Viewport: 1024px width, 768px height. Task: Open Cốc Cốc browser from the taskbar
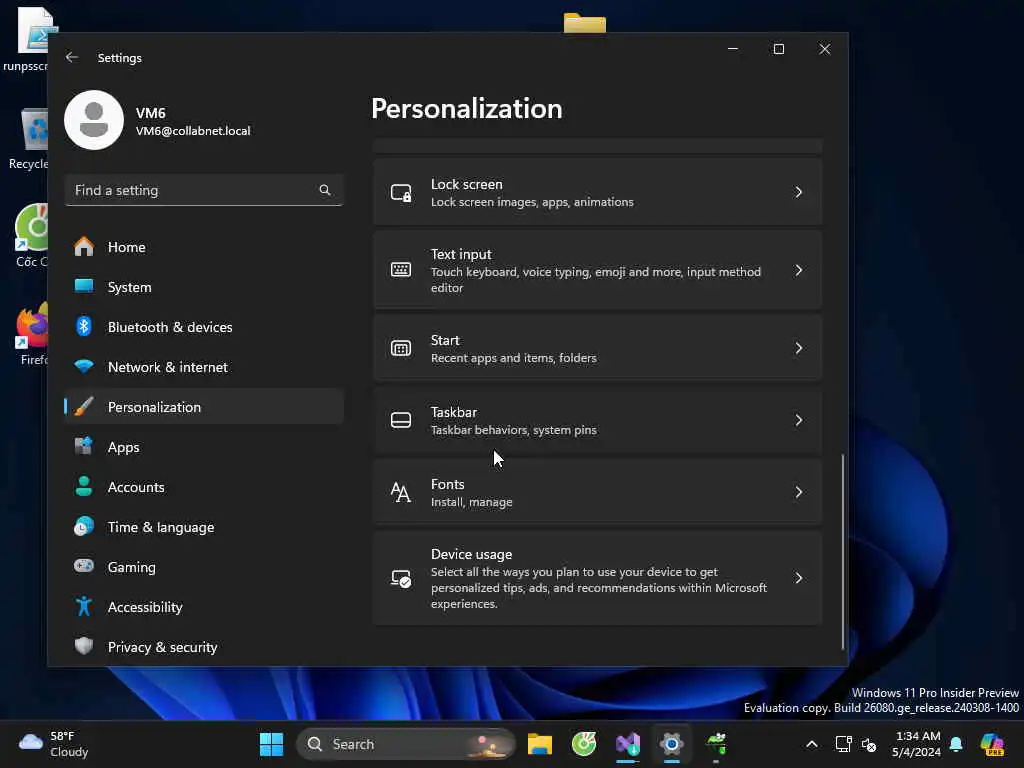click(584, 744)
